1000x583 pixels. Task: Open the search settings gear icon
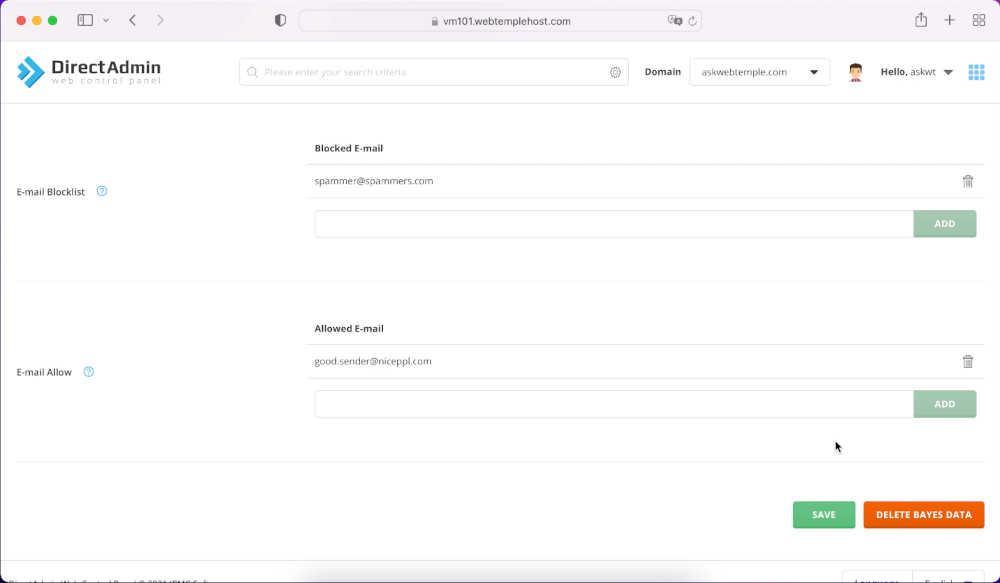coord(615,73)
